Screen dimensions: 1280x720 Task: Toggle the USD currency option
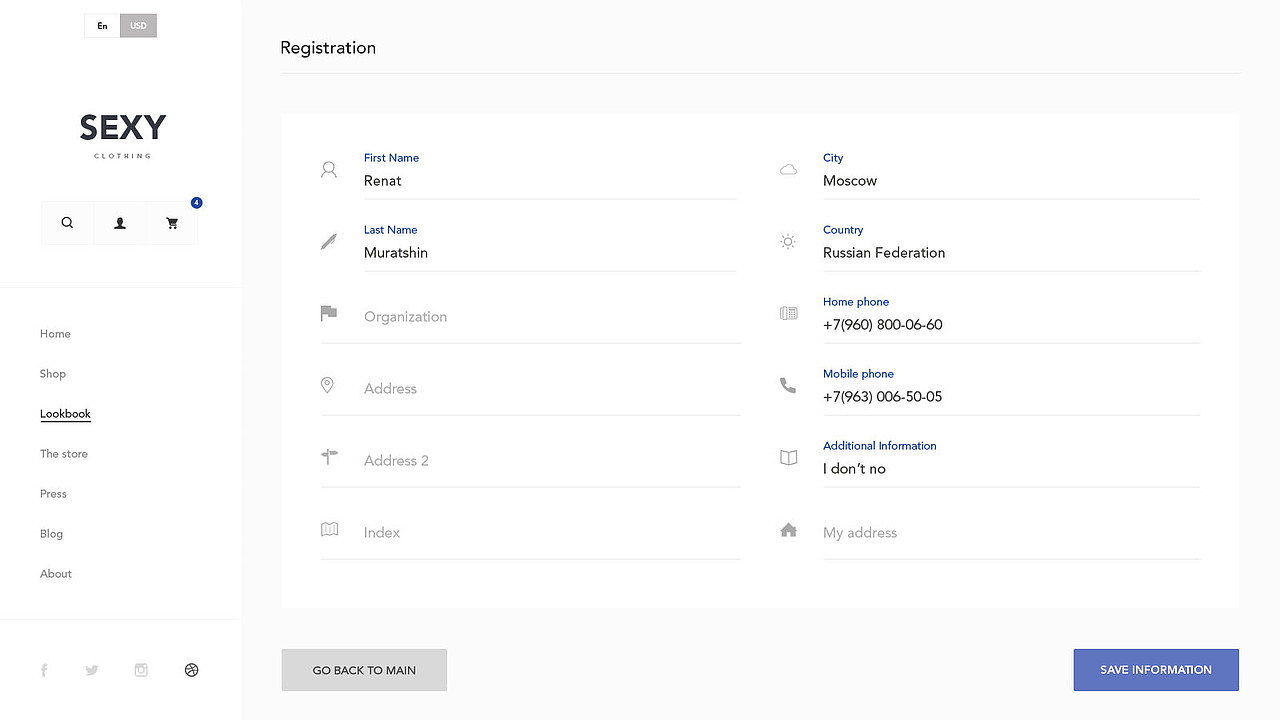(138, 26)
